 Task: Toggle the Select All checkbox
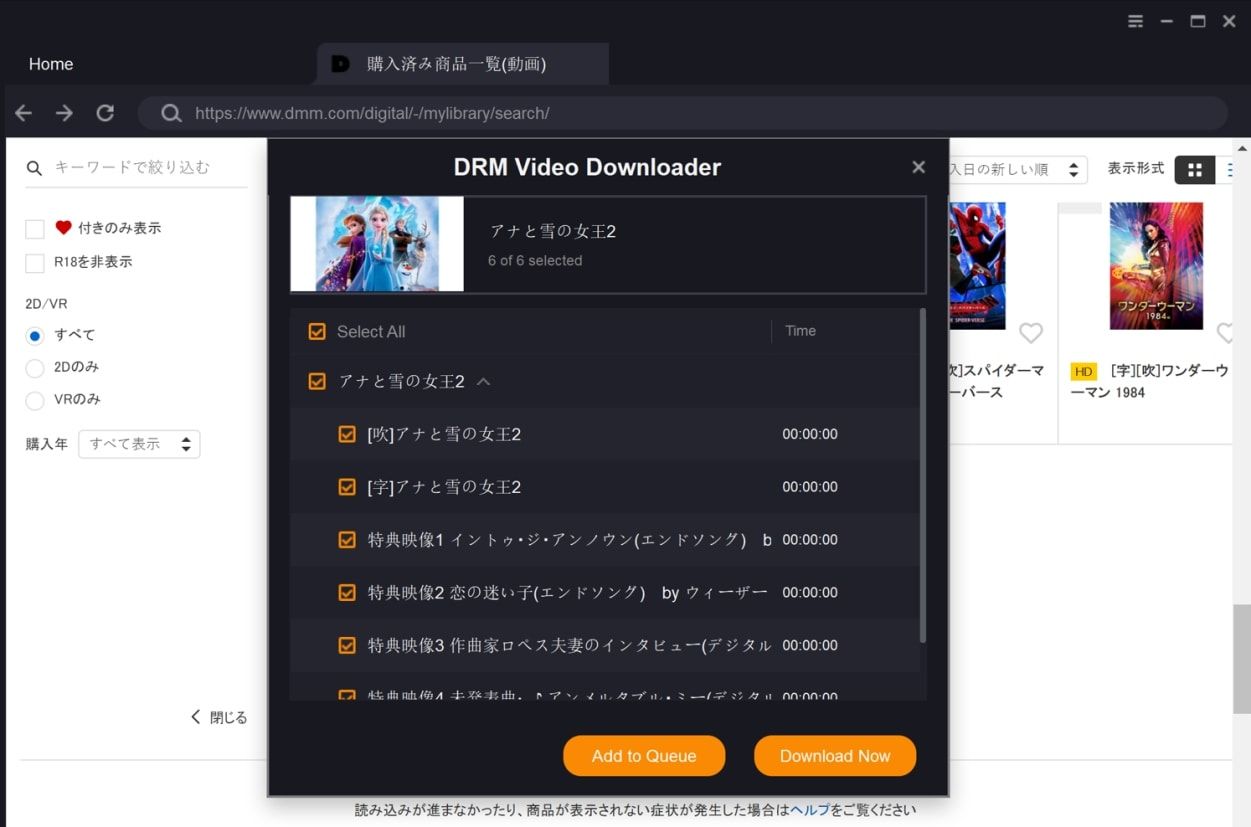pos(317,331)
